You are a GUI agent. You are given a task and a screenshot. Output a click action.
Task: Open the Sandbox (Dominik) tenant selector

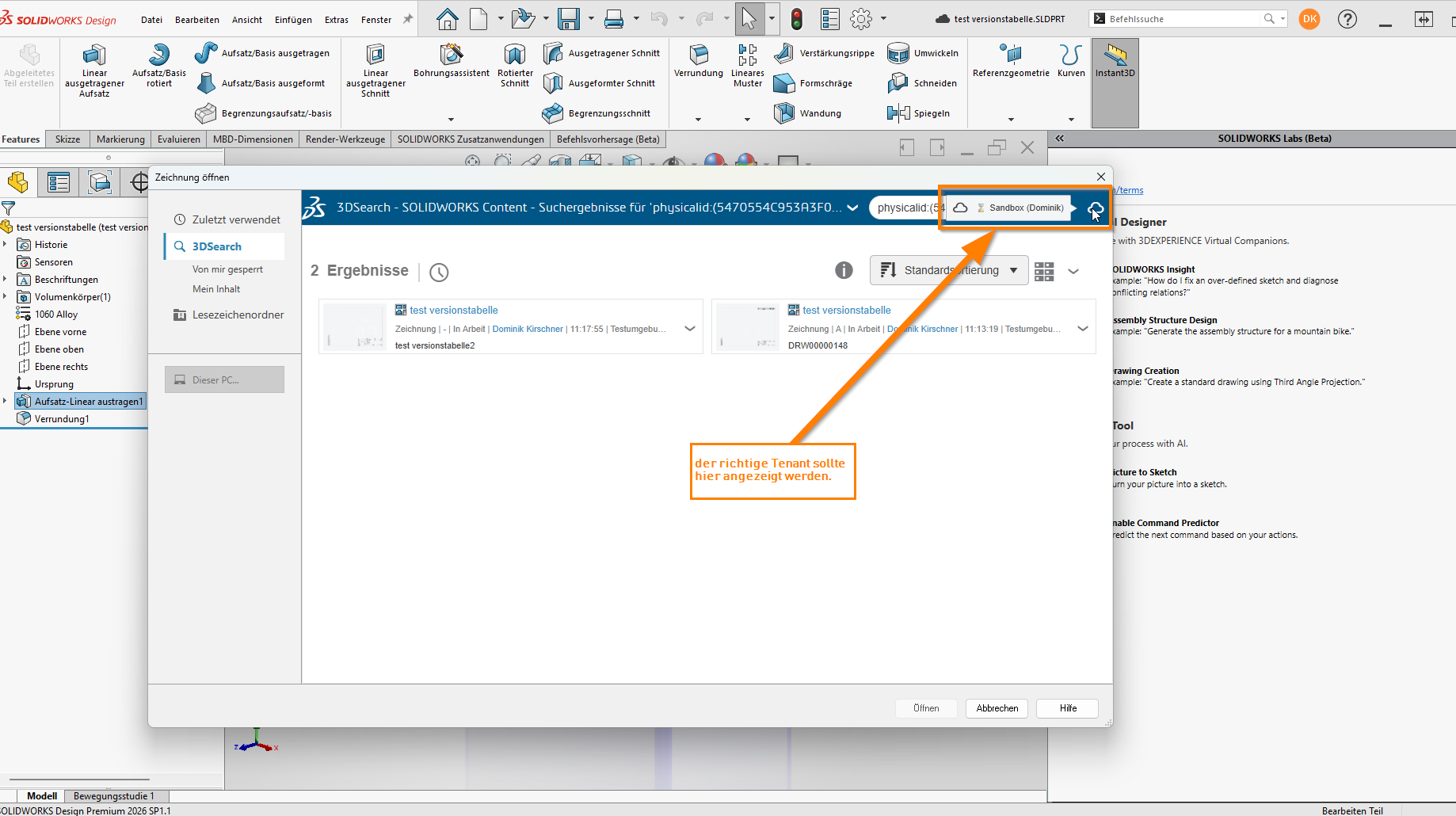1009,208
